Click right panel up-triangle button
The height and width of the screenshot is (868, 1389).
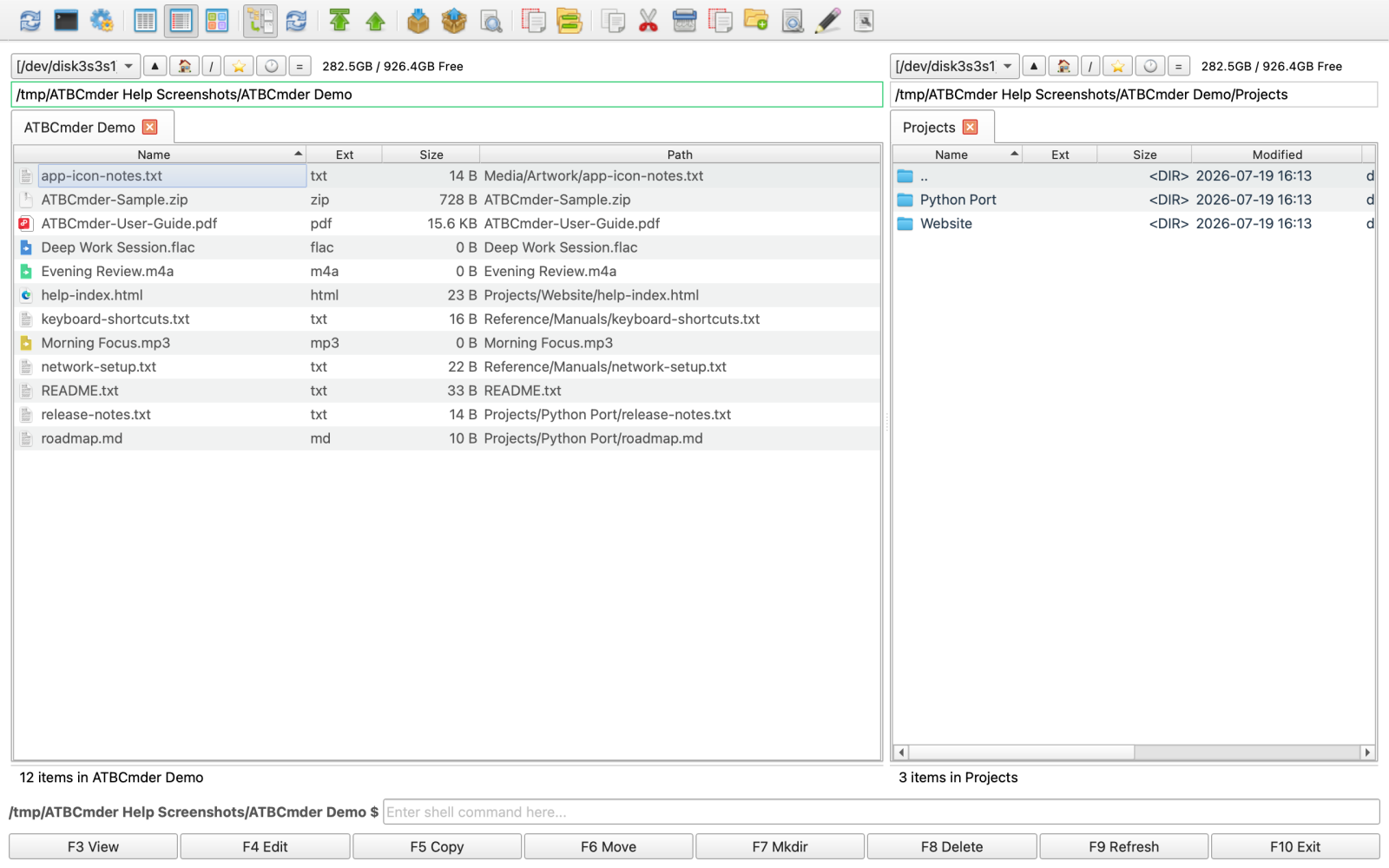[x=1033, y=66]
